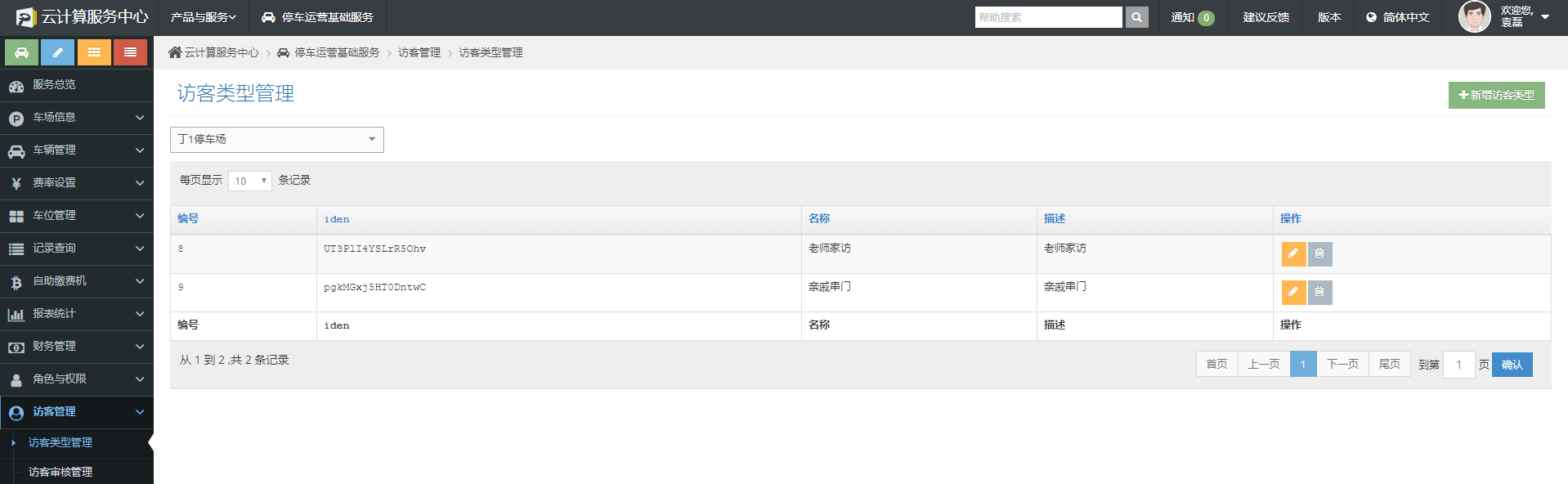
Task: Click the search magnifier icon button
Action: coord(1136,17)
